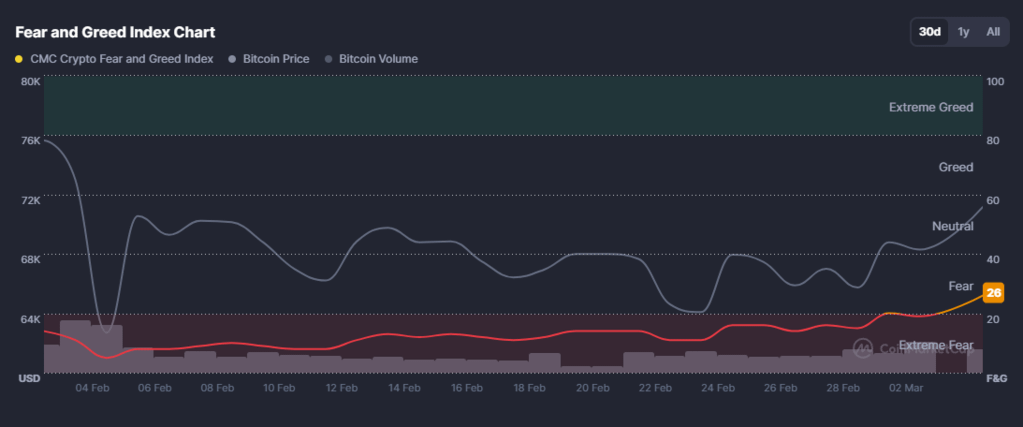
Task: Click the 28 Feb date label
Action: (x=843, y=388)
